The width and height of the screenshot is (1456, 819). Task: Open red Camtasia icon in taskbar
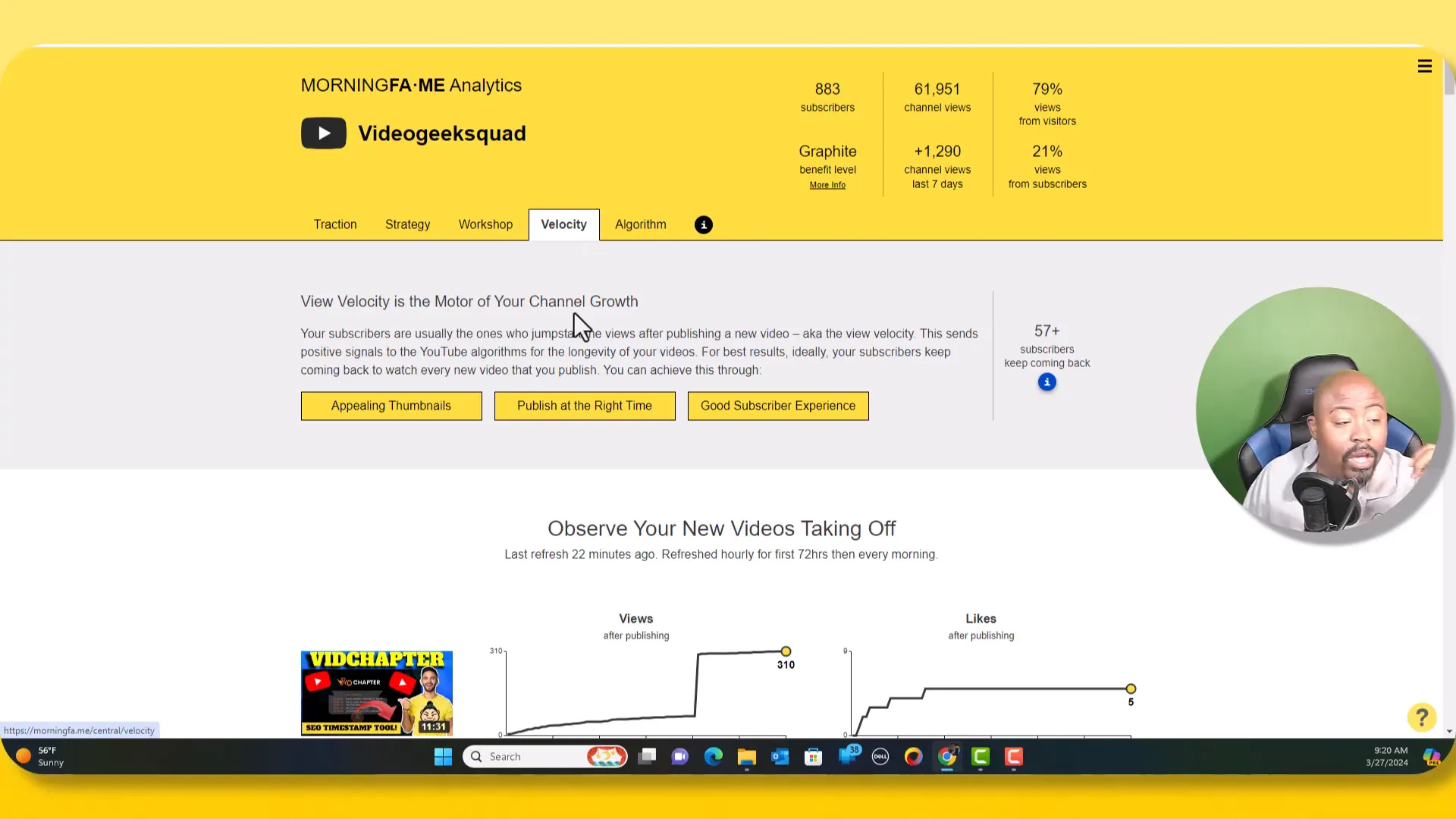tap(1014, 757)
